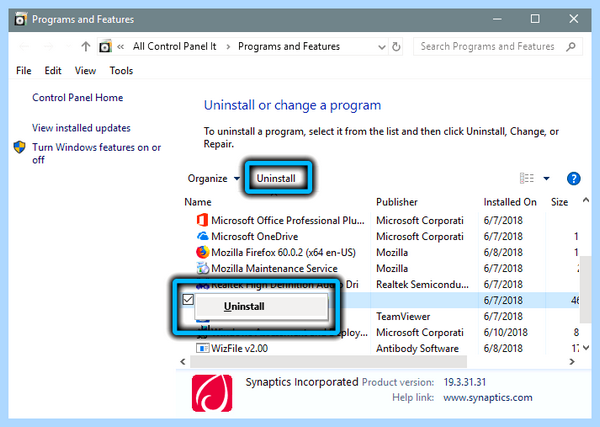Click the Mozilla Maintenance Service icon

[x=202, y=268]
